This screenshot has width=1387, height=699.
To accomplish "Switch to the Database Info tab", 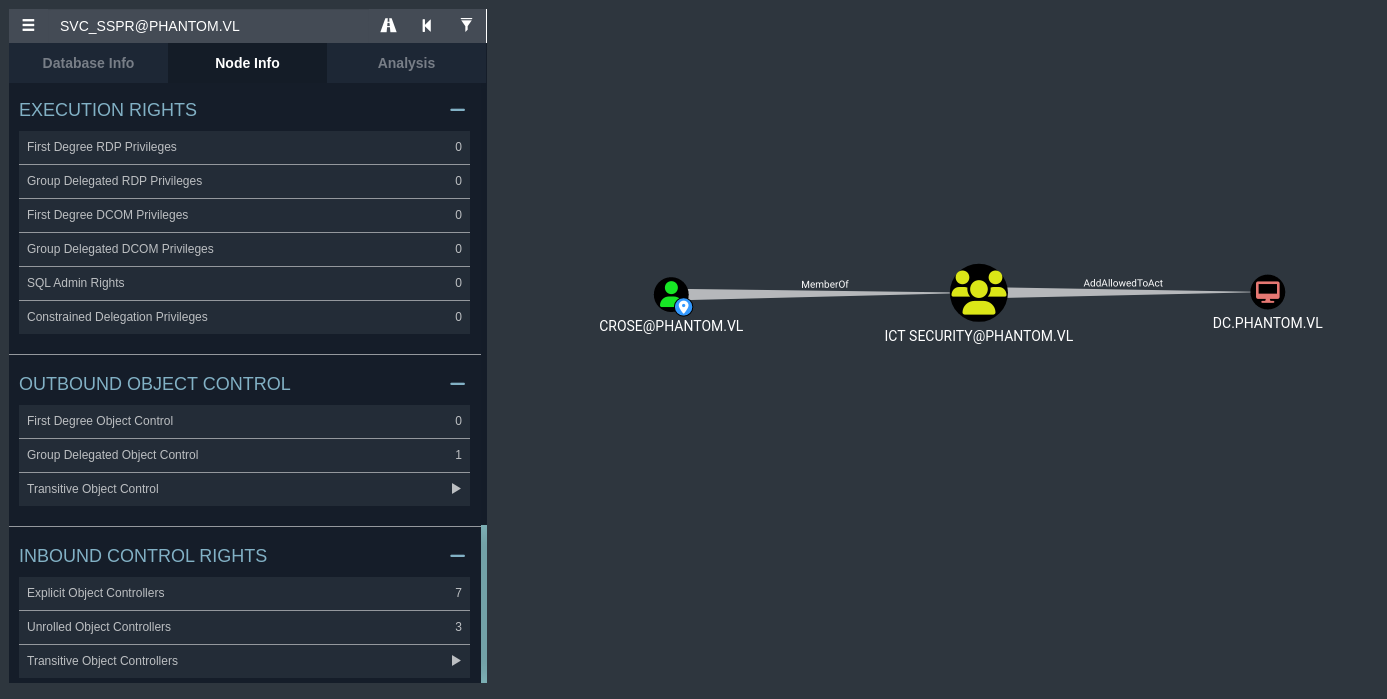I will click(88, 63).
